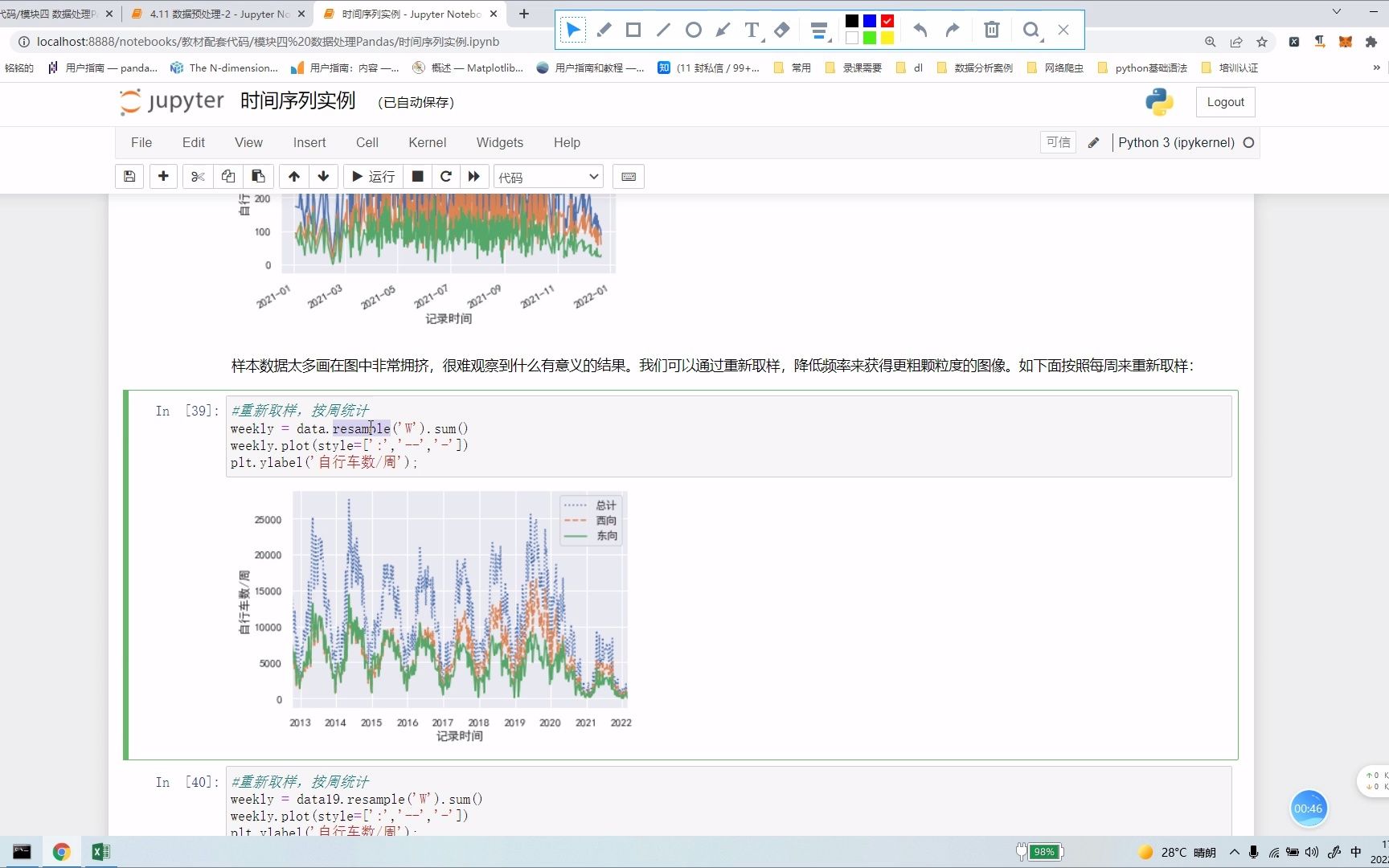
Task: Select the circle drawing tool
Action: 693,31
